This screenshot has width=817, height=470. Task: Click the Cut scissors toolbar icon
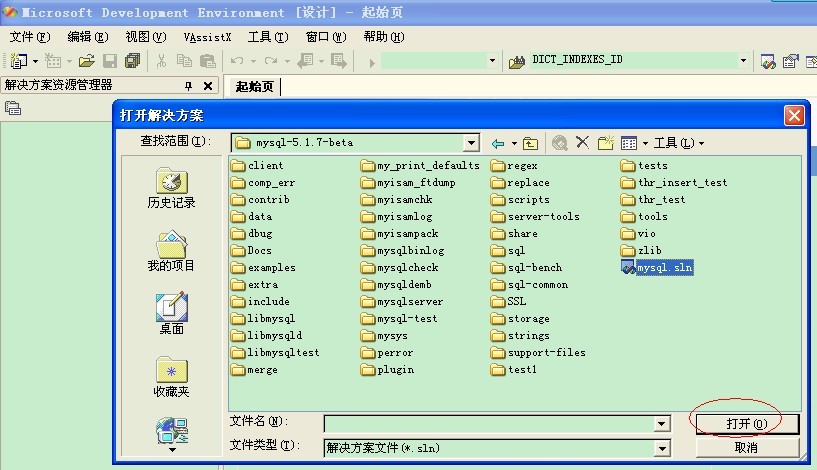pyautogui.click(x=162, y=61)
